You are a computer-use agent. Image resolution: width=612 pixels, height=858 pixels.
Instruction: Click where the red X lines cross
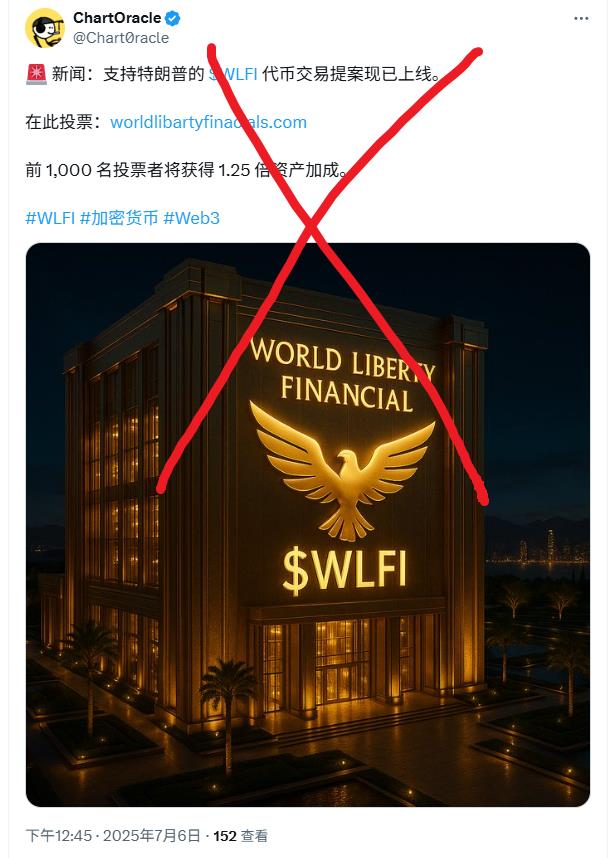click(x=311, y=223)
